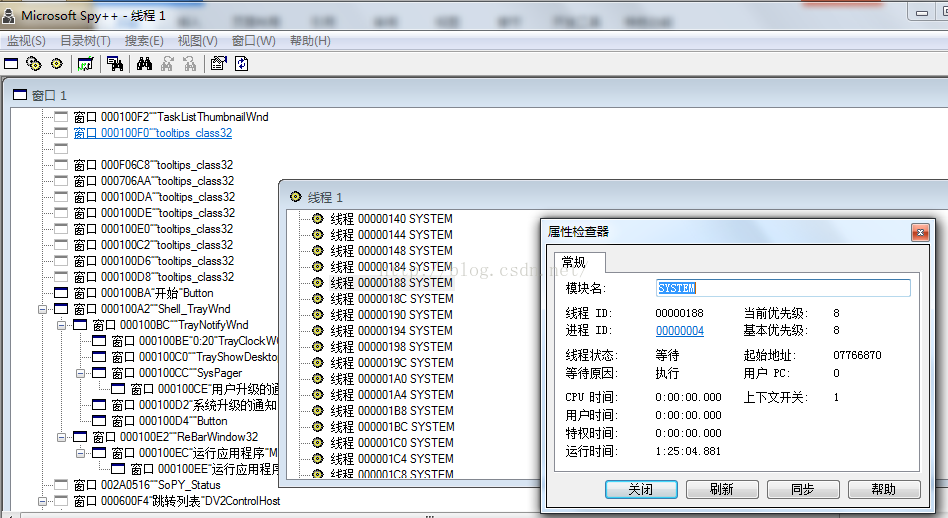Click the 关闭 button

coord(641,489)
